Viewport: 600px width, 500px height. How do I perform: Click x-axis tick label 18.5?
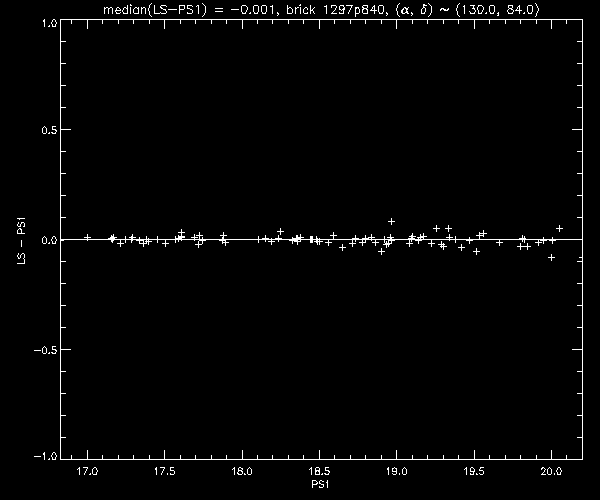point(319,471)
